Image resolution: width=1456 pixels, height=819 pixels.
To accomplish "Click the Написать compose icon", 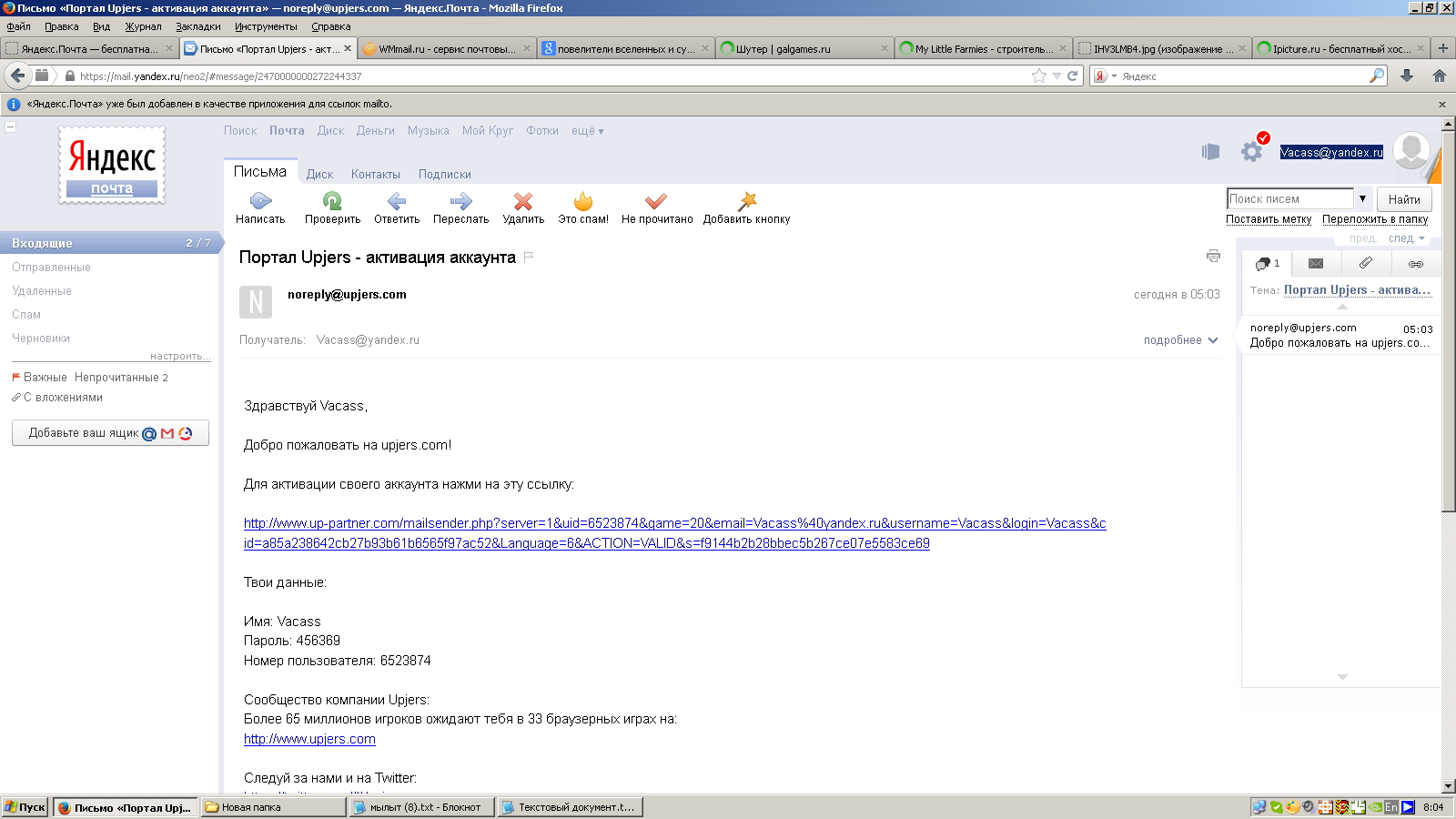I will tap(260, 201).
